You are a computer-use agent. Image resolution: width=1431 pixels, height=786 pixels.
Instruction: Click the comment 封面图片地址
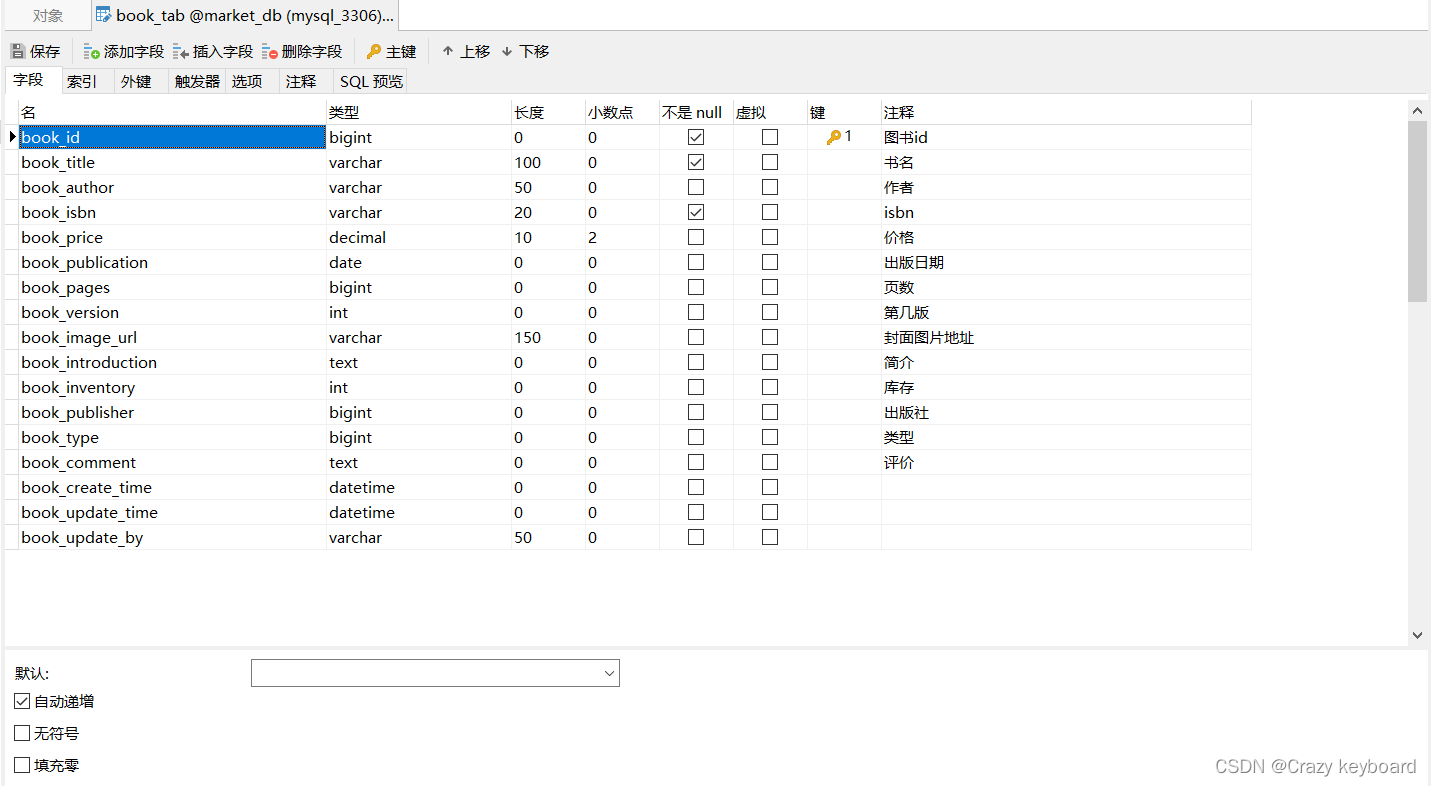pyautogui.click(x=929, y=337)
